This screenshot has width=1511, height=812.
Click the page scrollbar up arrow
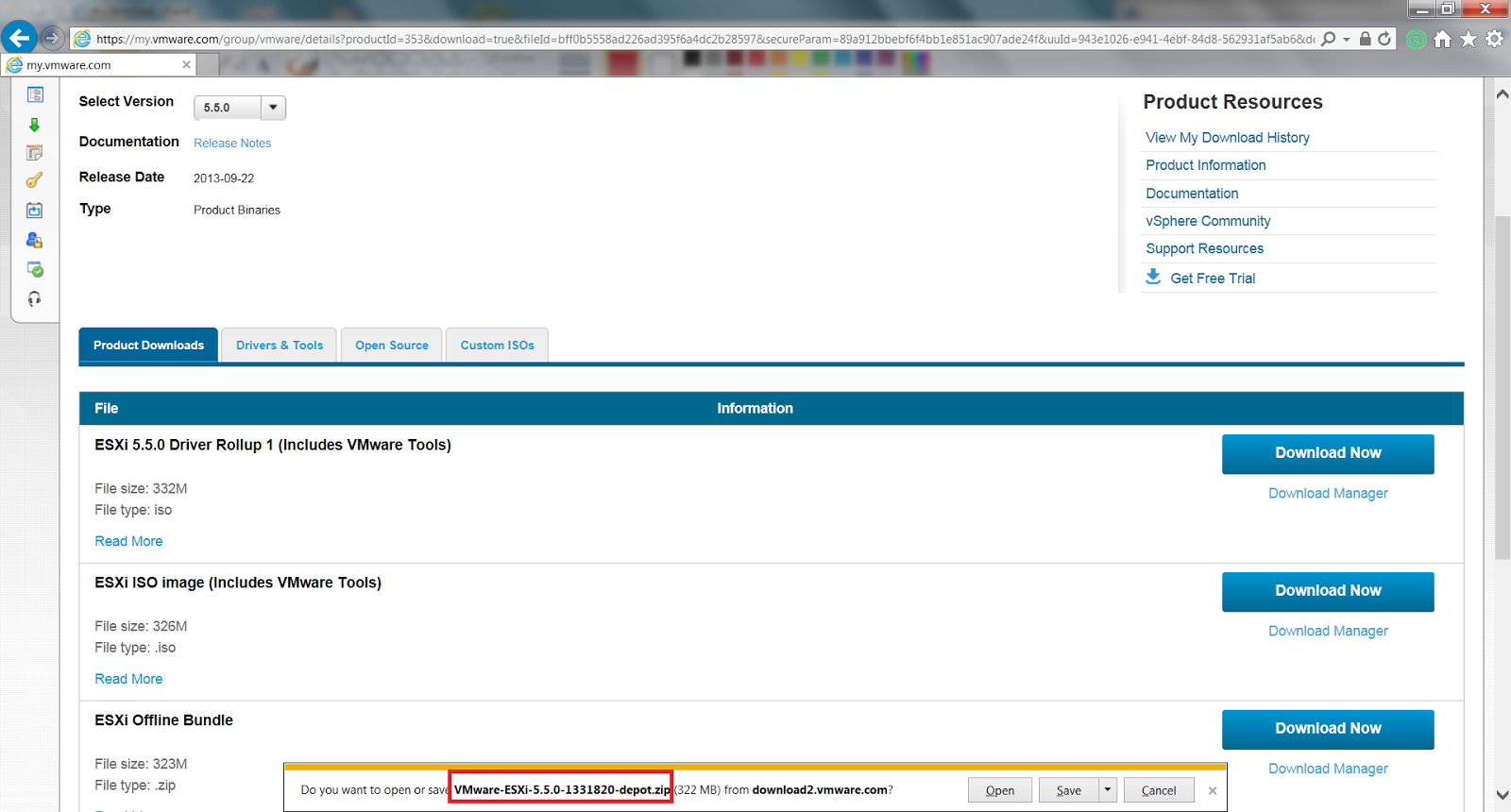pos(1503,93)
